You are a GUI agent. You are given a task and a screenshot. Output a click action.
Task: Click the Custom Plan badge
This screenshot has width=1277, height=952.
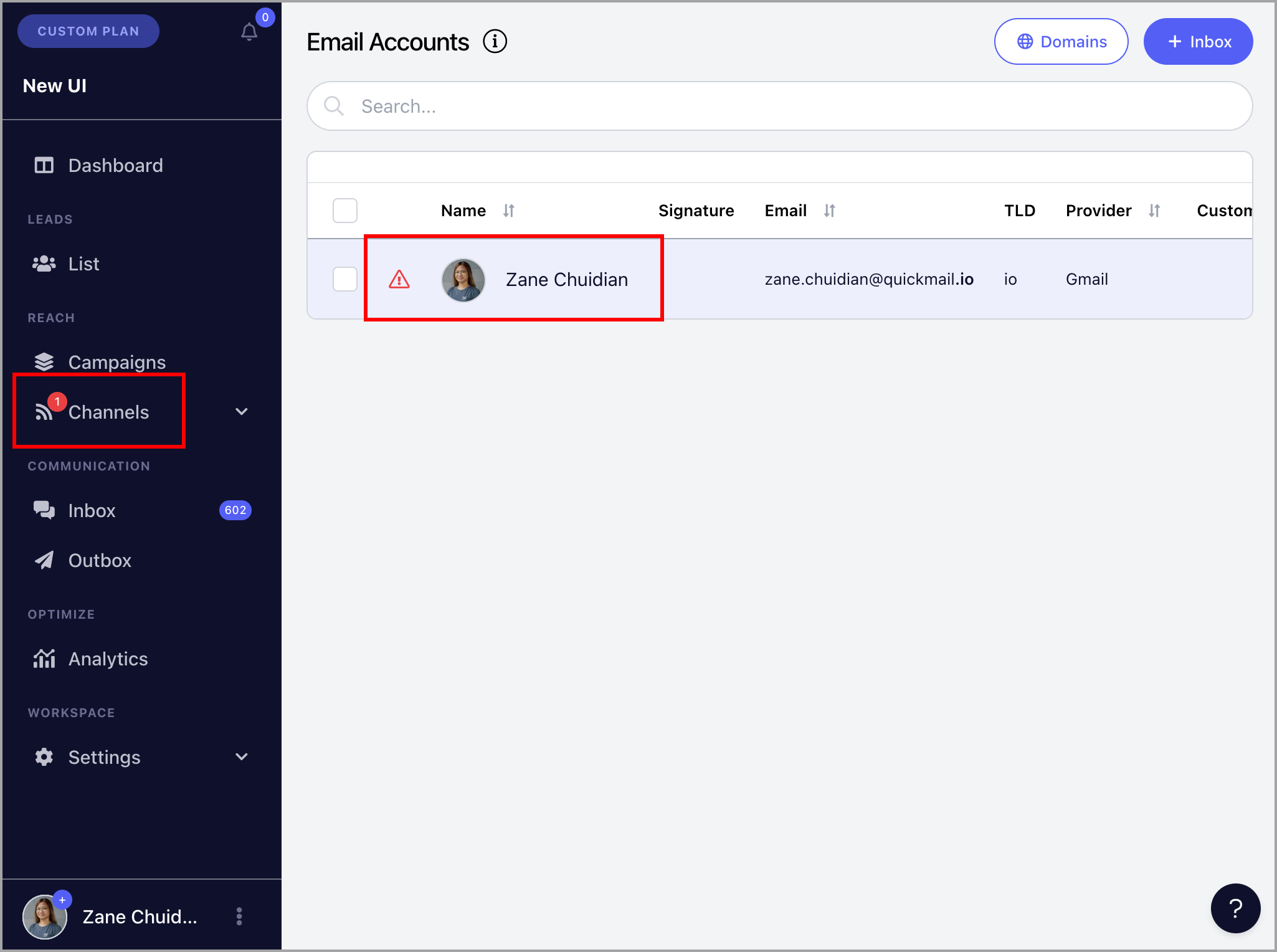tap(88, 31)
